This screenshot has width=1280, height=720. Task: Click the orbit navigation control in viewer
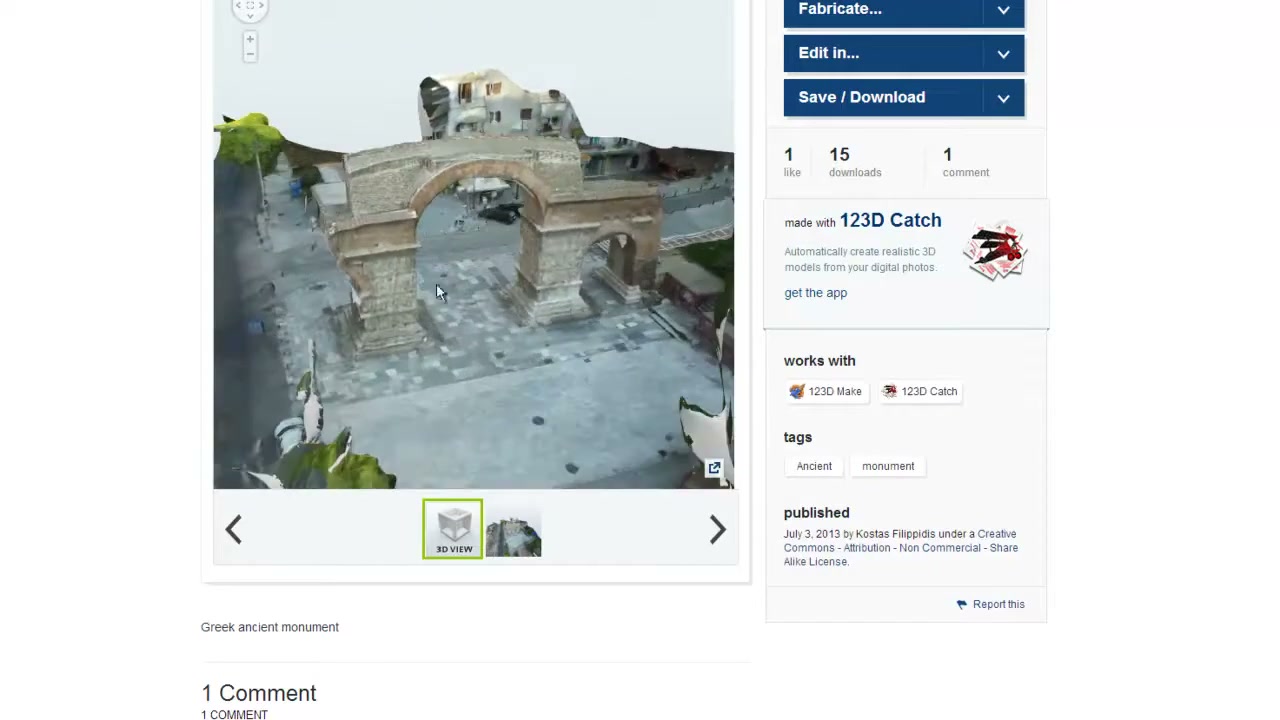point(250,8)
